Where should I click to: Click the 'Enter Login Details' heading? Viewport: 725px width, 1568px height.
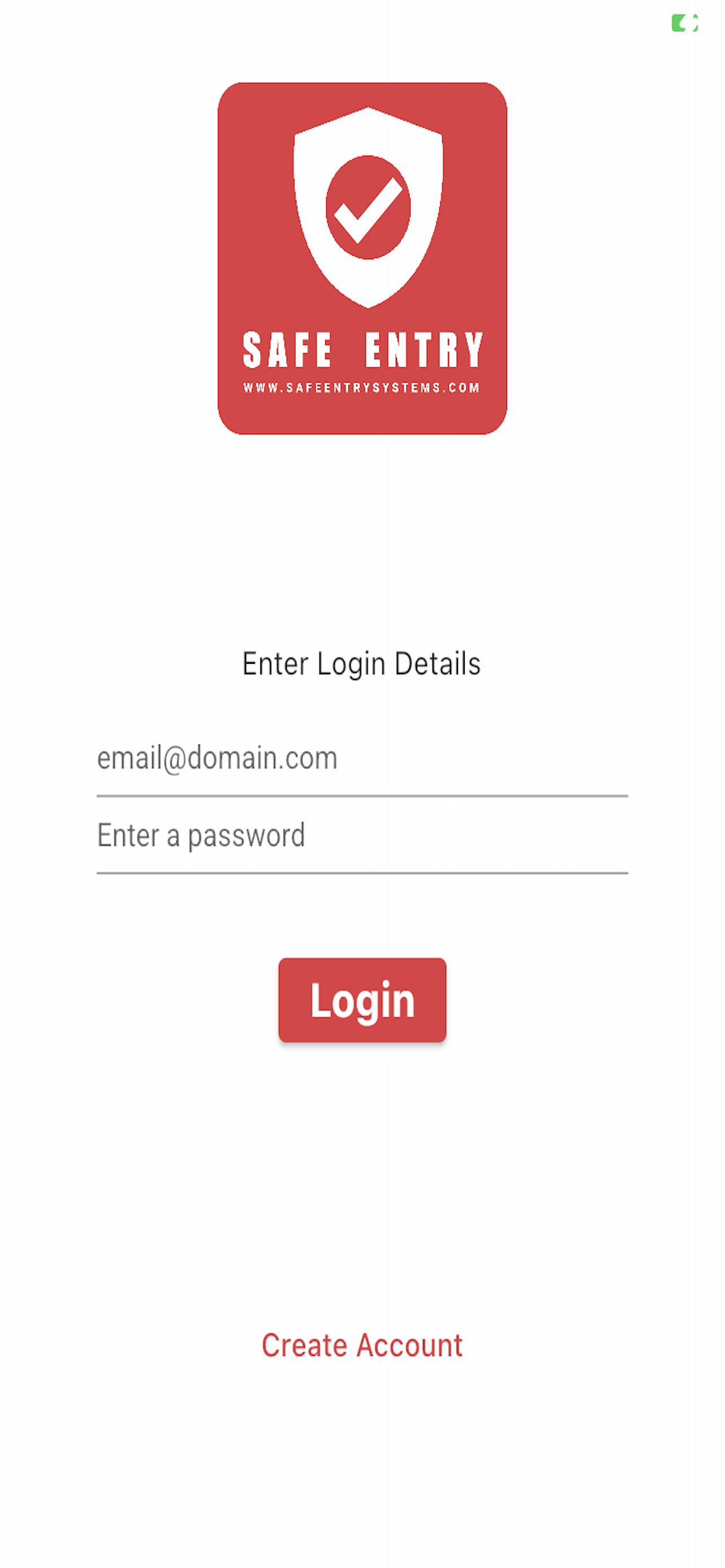click(x=361, y=663)
